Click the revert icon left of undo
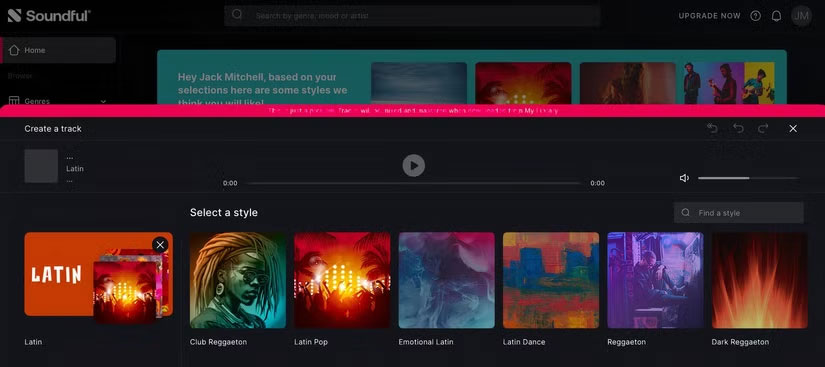Screen dimensions: 825x367 click(712, 128)
